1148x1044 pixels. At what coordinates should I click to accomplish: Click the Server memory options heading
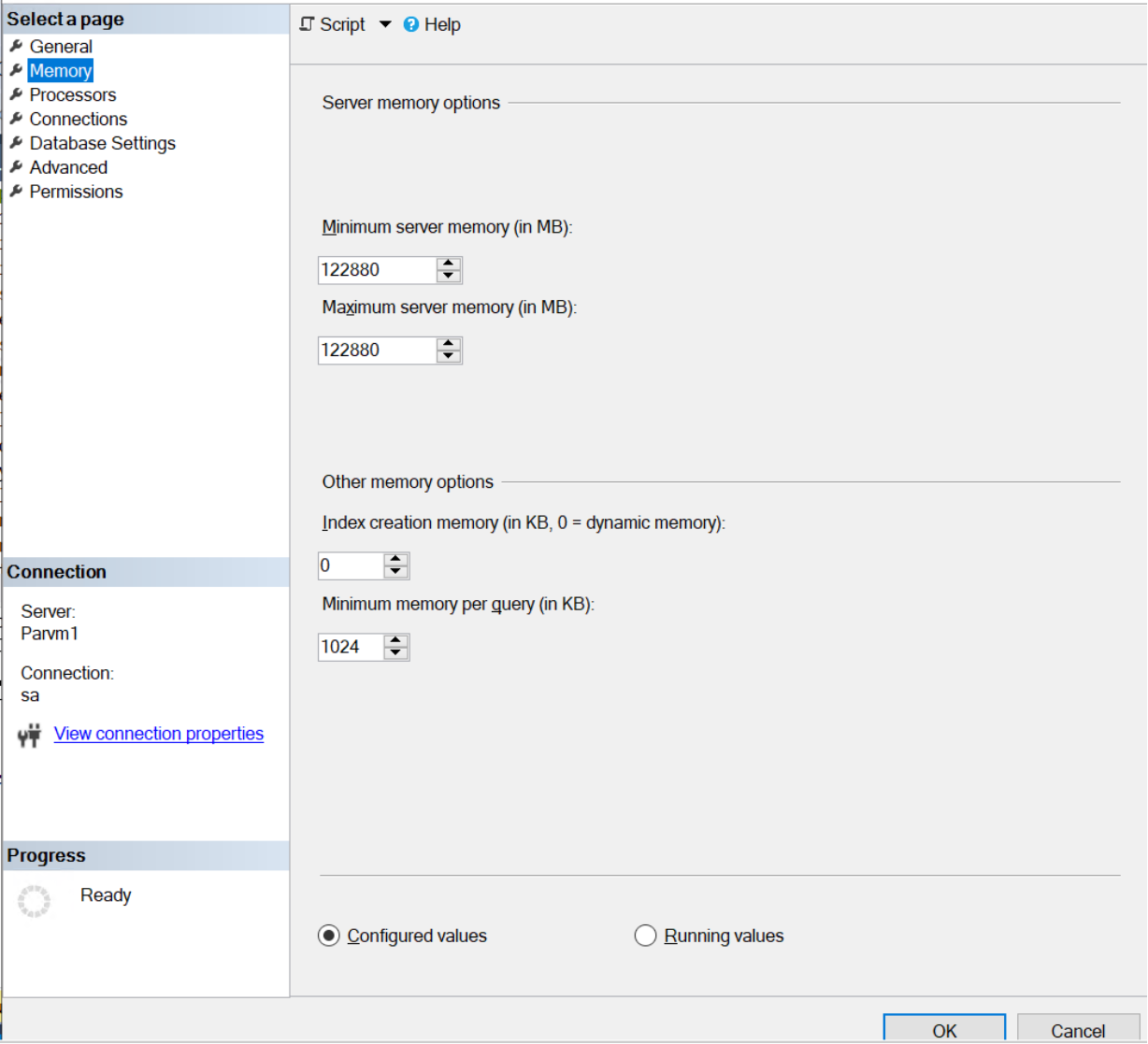click(x=411, y=103)
